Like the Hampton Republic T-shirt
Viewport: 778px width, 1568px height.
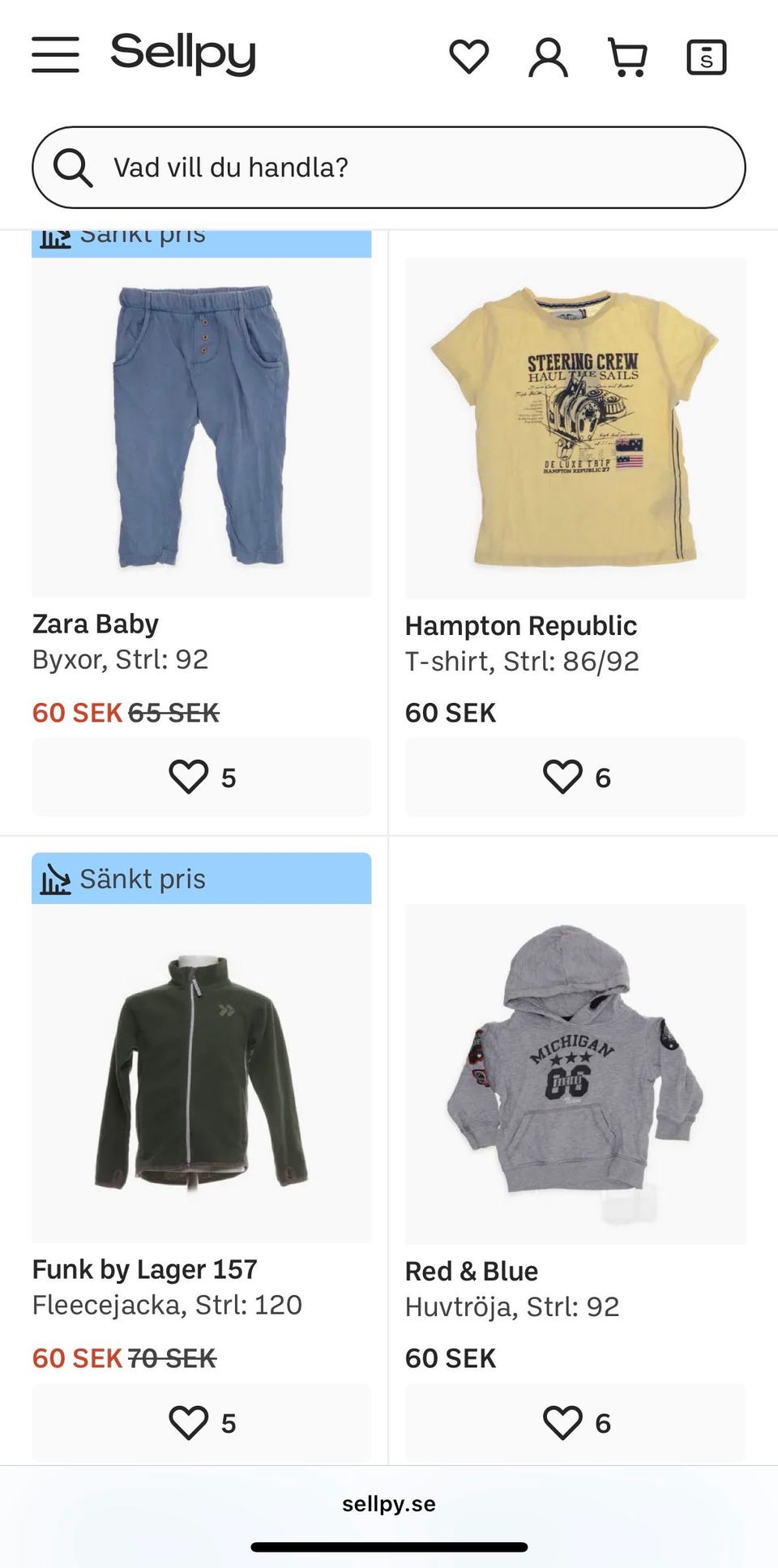point(575,777)
